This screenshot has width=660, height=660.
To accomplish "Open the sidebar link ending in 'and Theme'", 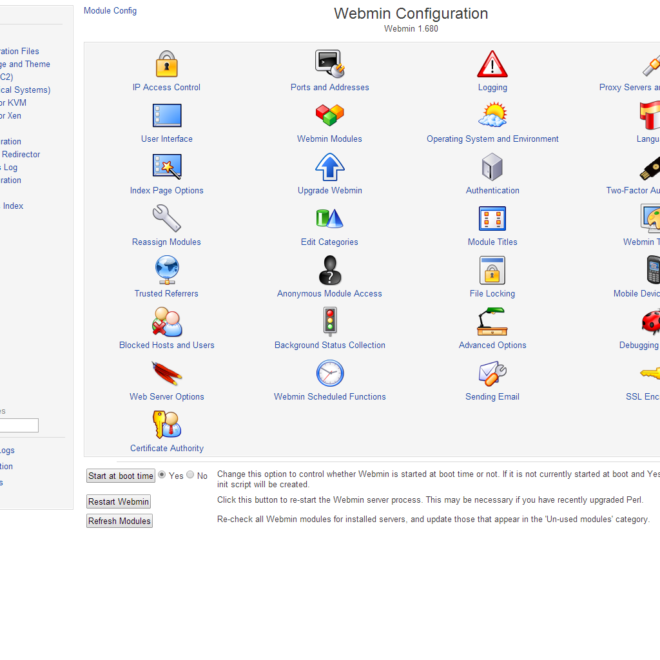I will click(x=25, y=64).
